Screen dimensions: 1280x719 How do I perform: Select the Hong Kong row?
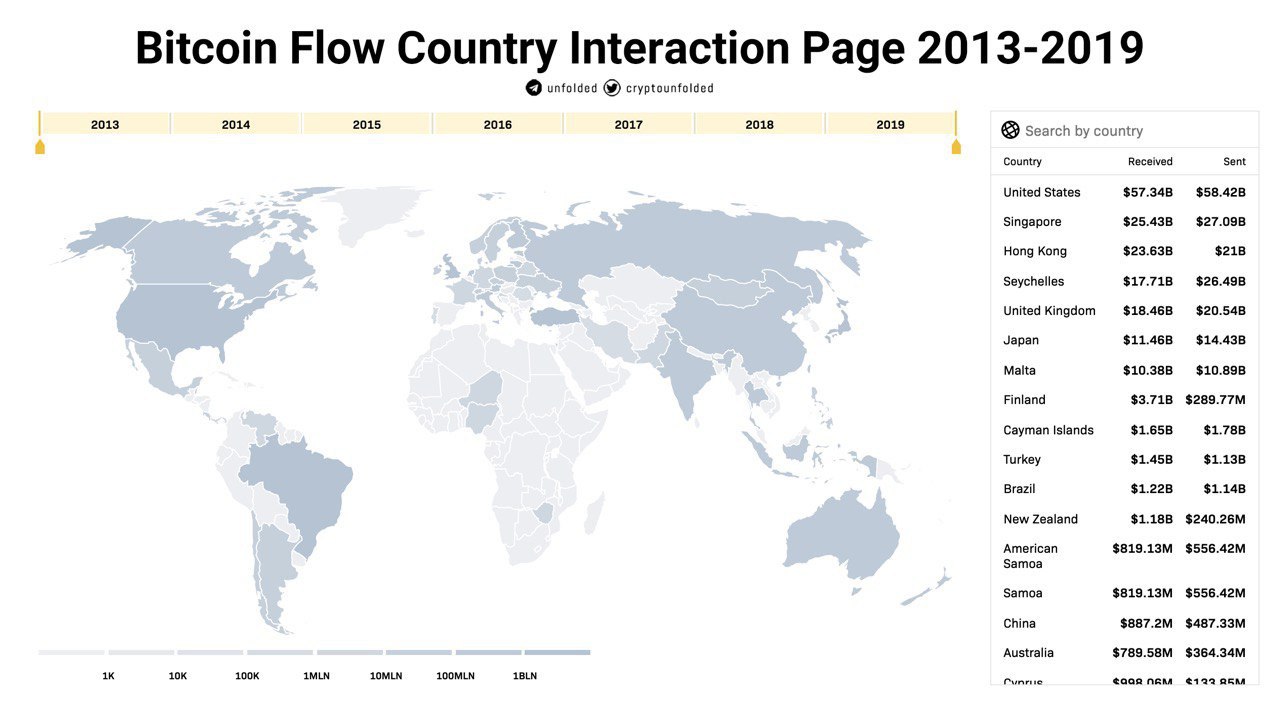pos(1125,251)
